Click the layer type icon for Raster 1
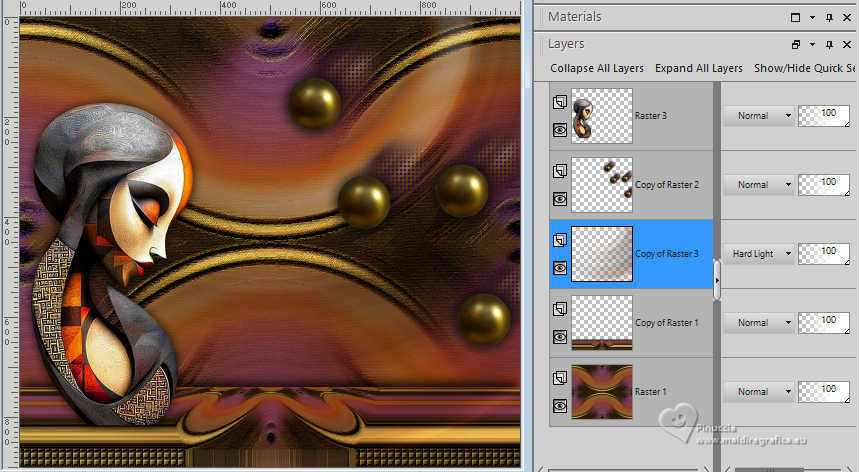The image size is (859, 472). [559, 378]
